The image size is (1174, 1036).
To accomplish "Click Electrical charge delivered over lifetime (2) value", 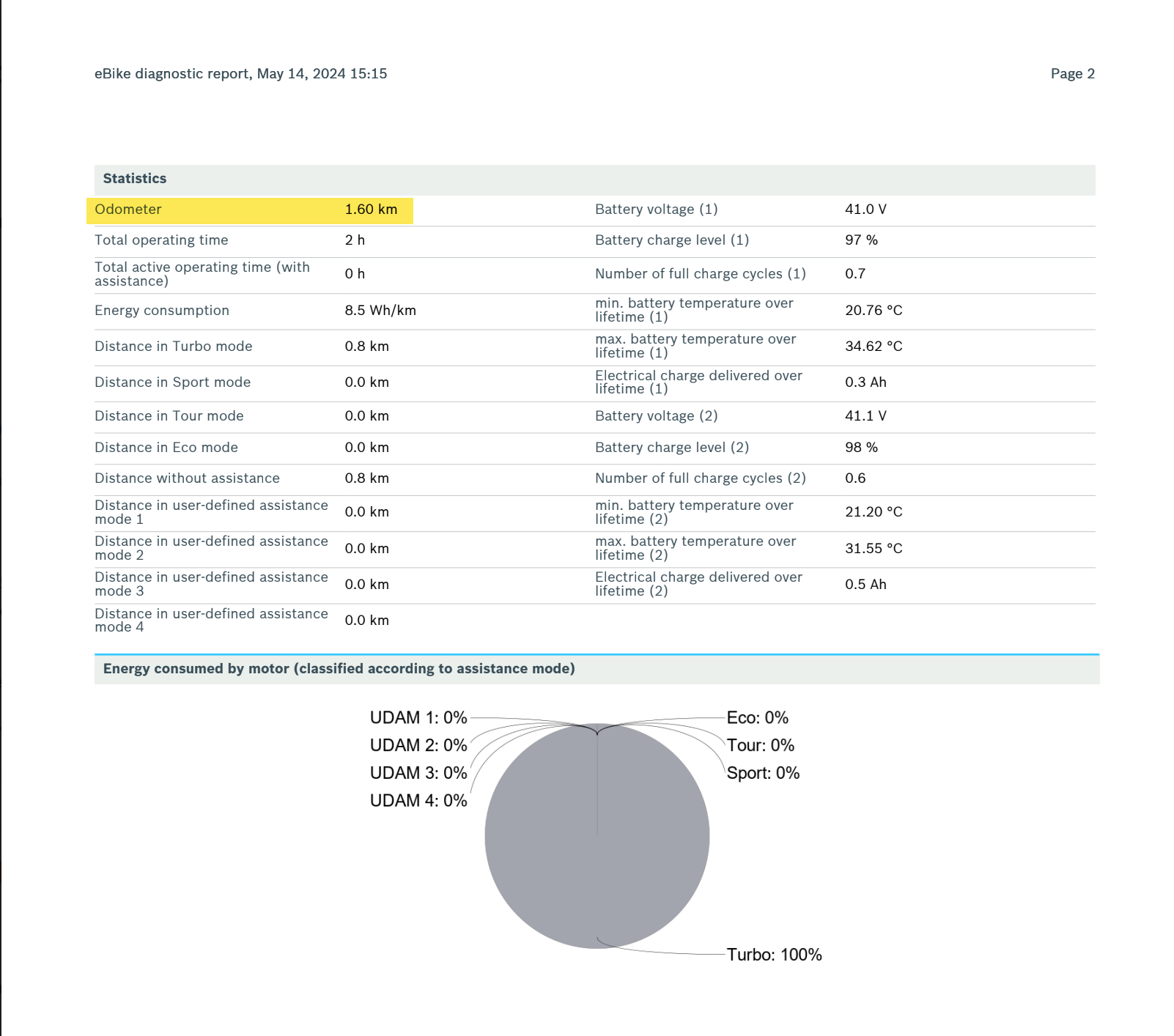I will point(863,584).
